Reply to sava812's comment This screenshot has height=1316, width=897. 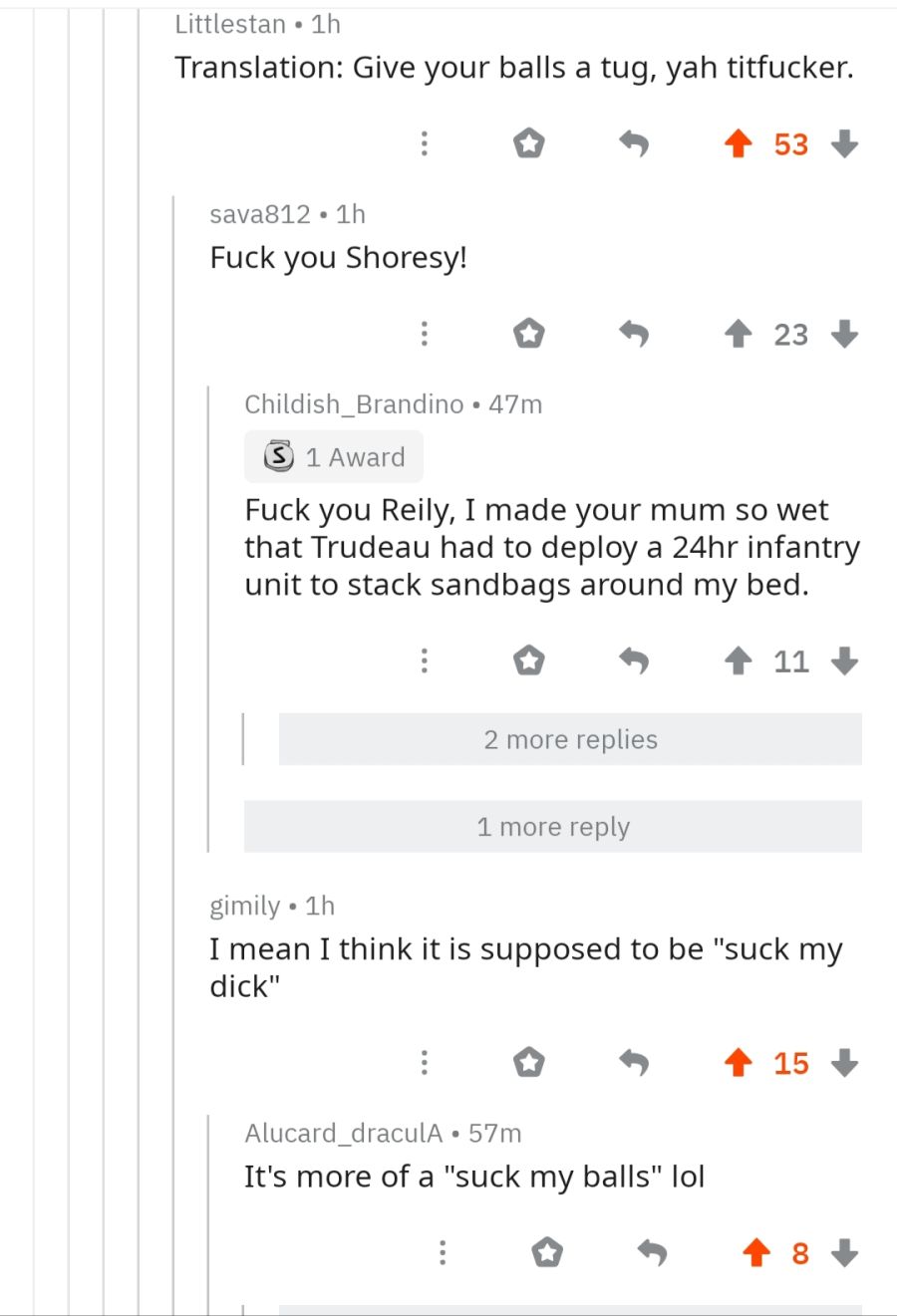click(634, 334)
